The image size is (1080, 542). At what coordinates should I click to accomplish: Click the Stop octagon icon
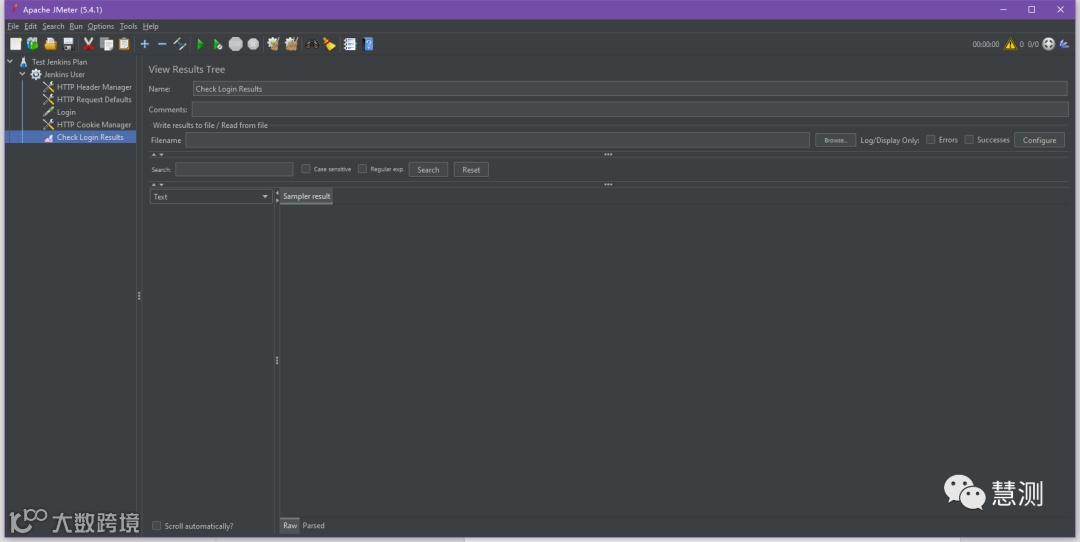pyautogui.click(x=236, y=44)
